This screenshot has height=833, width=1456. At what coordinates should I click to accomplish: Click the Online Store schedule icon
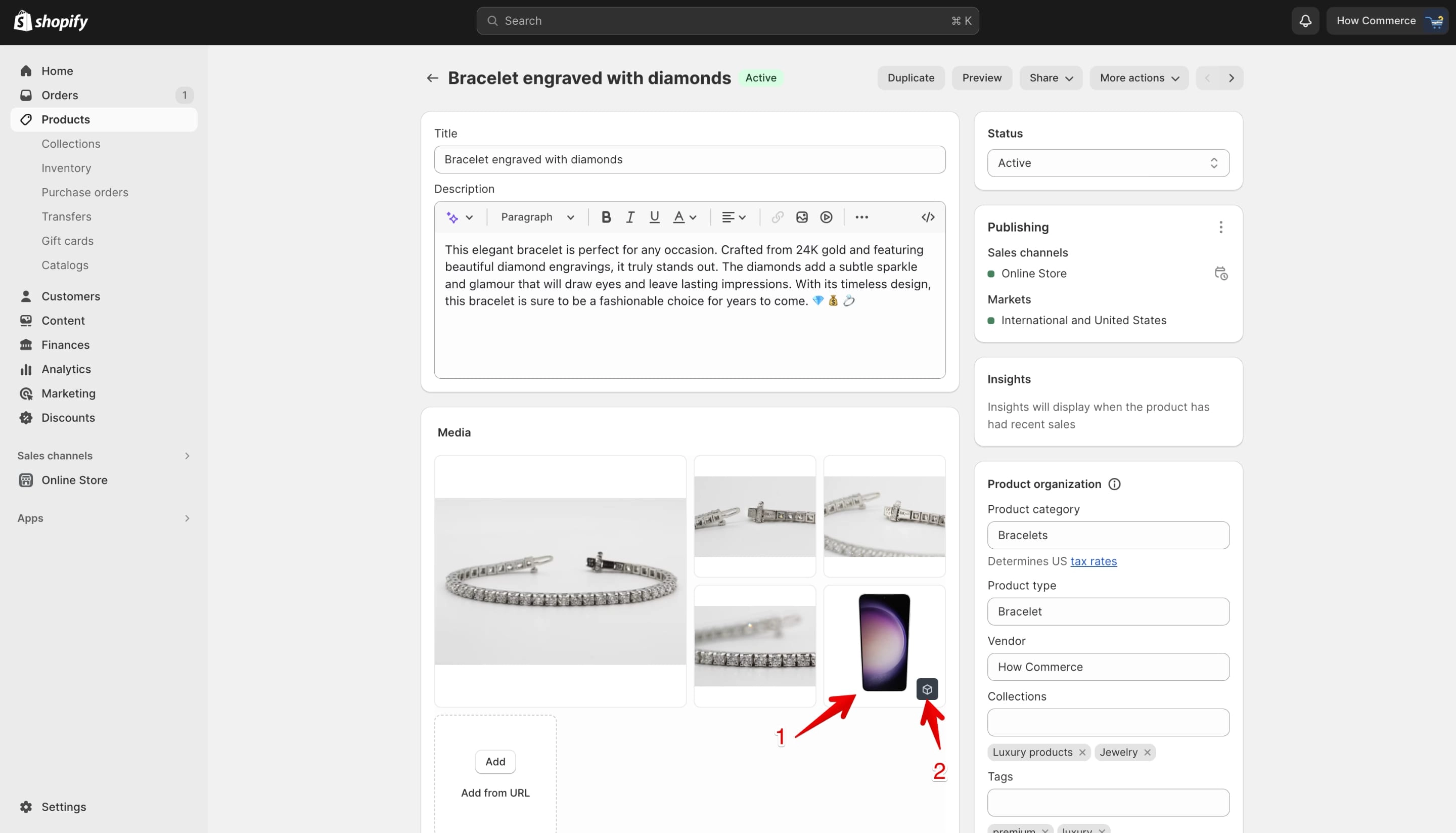(x=1221, y=274)
